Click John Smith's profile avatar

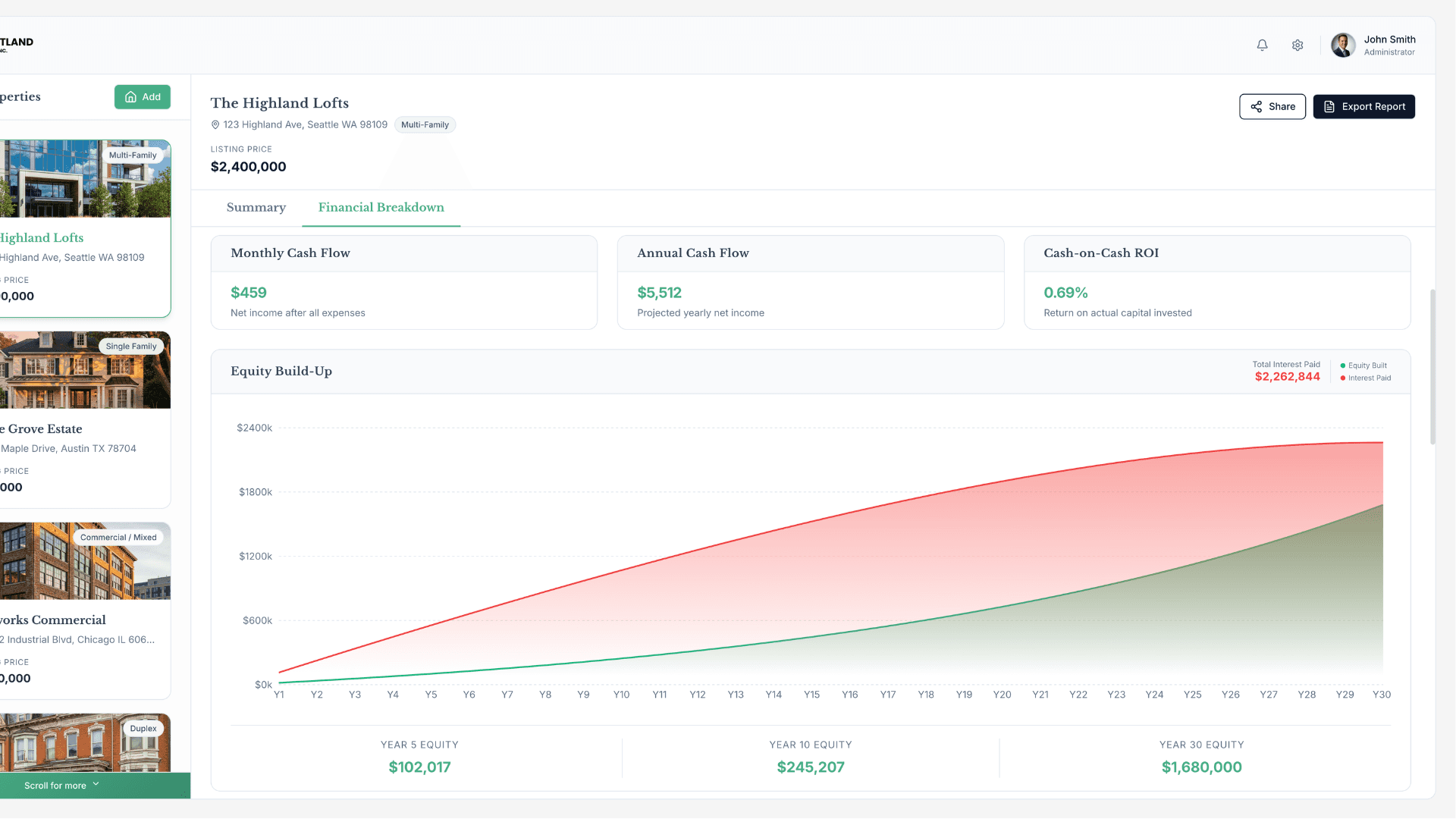click(1343, 45)
